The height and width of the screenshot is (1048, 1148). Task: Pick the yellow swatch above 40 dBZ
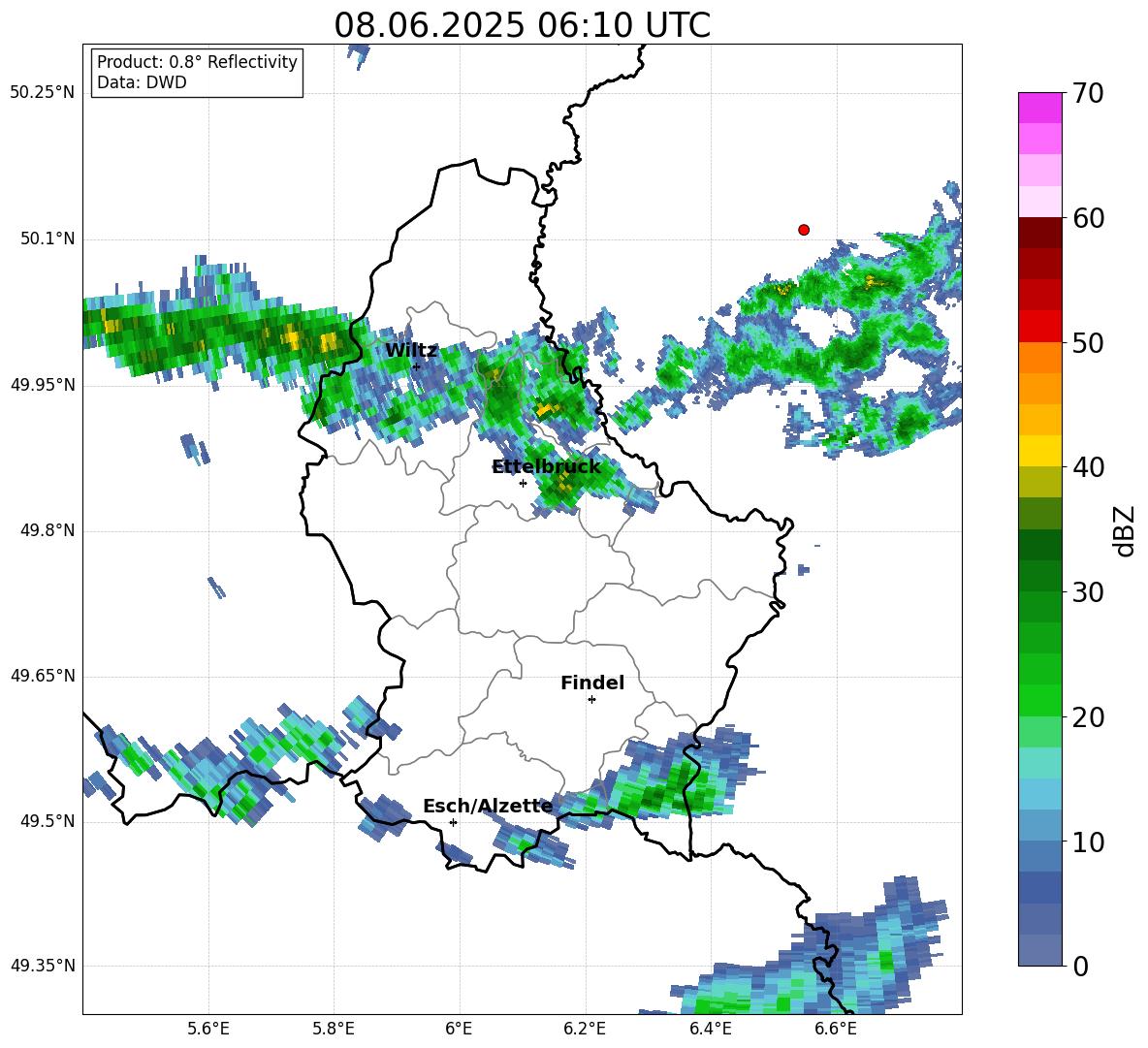[x=1039, y=451]
